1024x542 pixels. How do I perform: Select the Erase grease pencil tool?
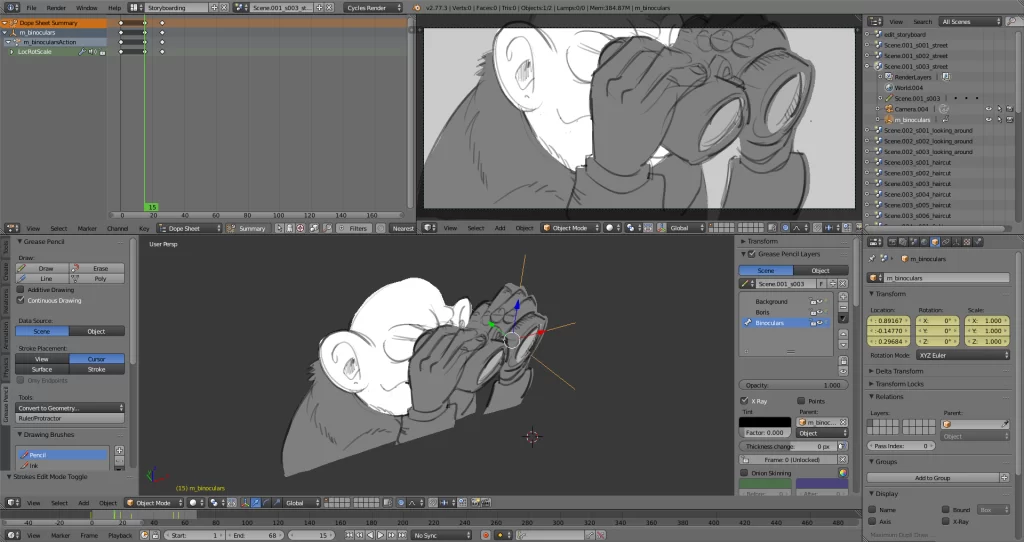97,268
